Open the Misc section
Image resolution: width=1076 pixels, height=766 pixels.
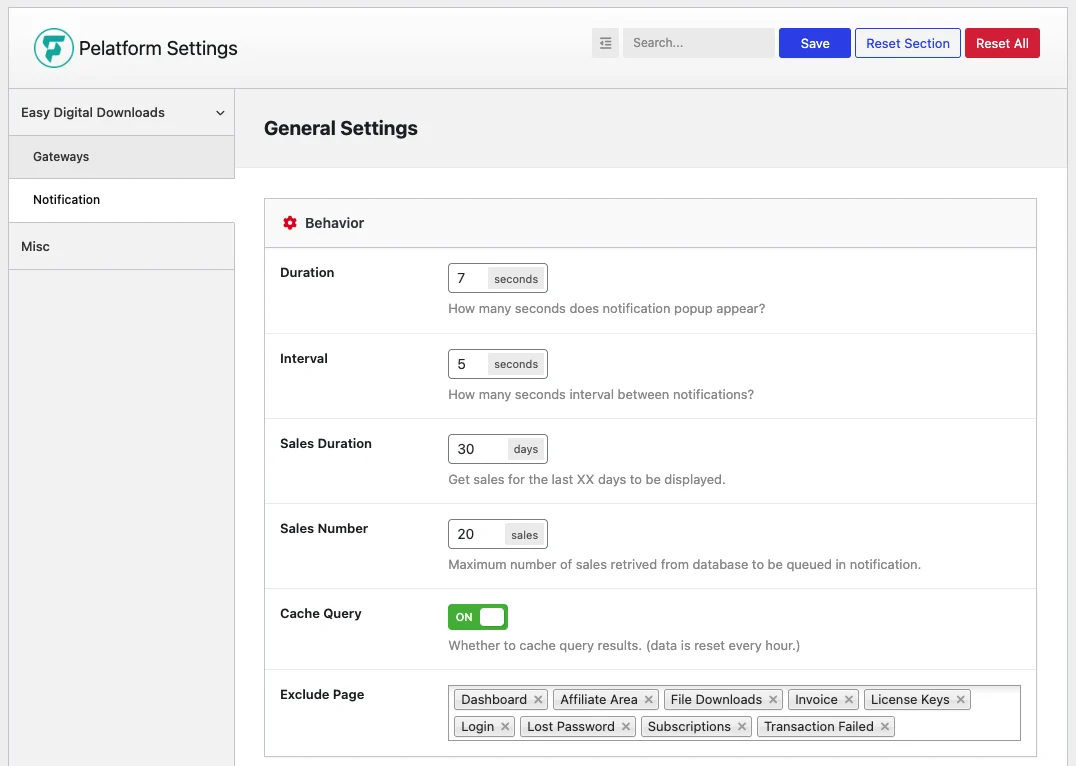[121, 246]
